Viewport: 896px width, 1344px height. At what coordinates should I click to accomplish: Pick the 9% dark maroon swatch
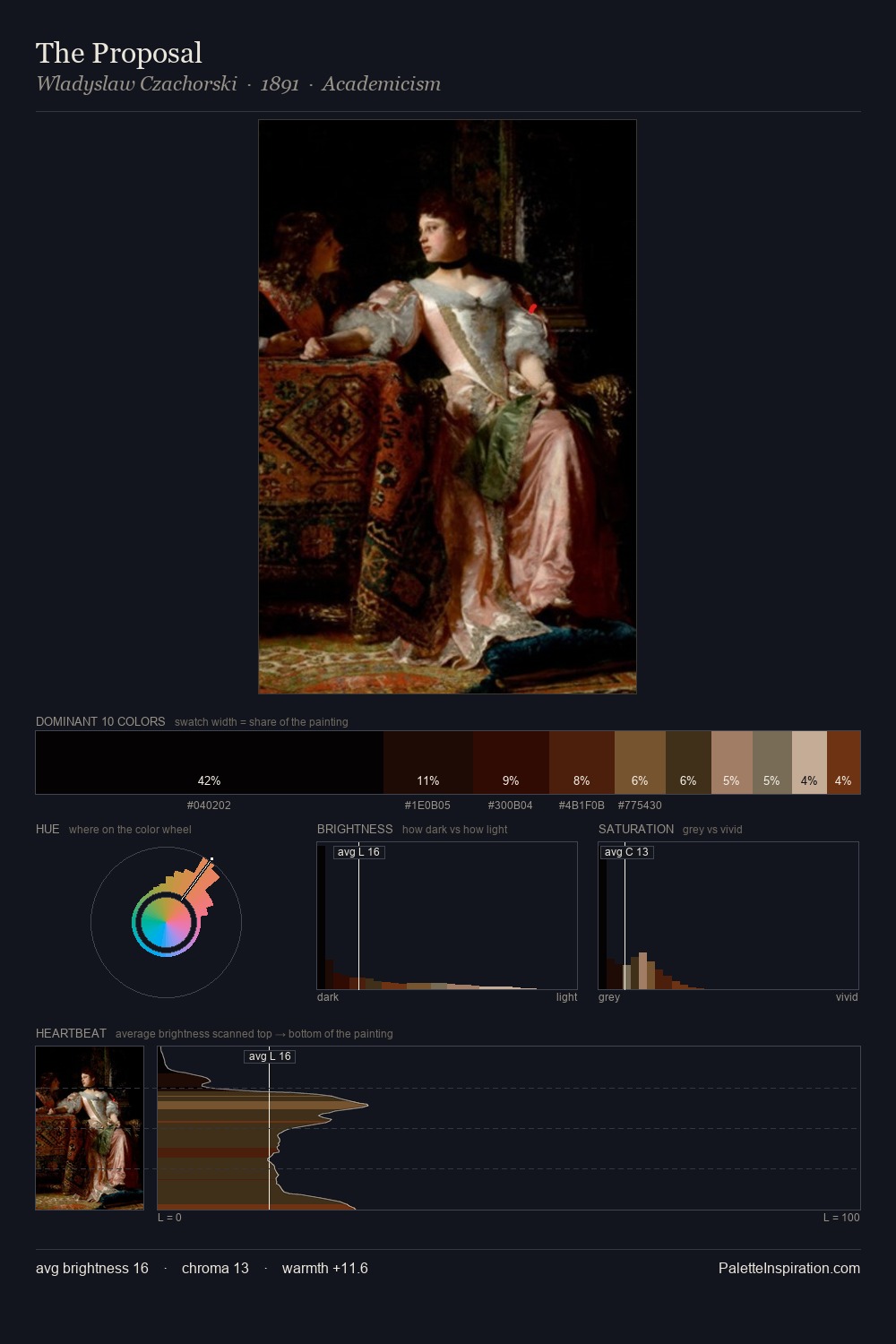point(511,762)
